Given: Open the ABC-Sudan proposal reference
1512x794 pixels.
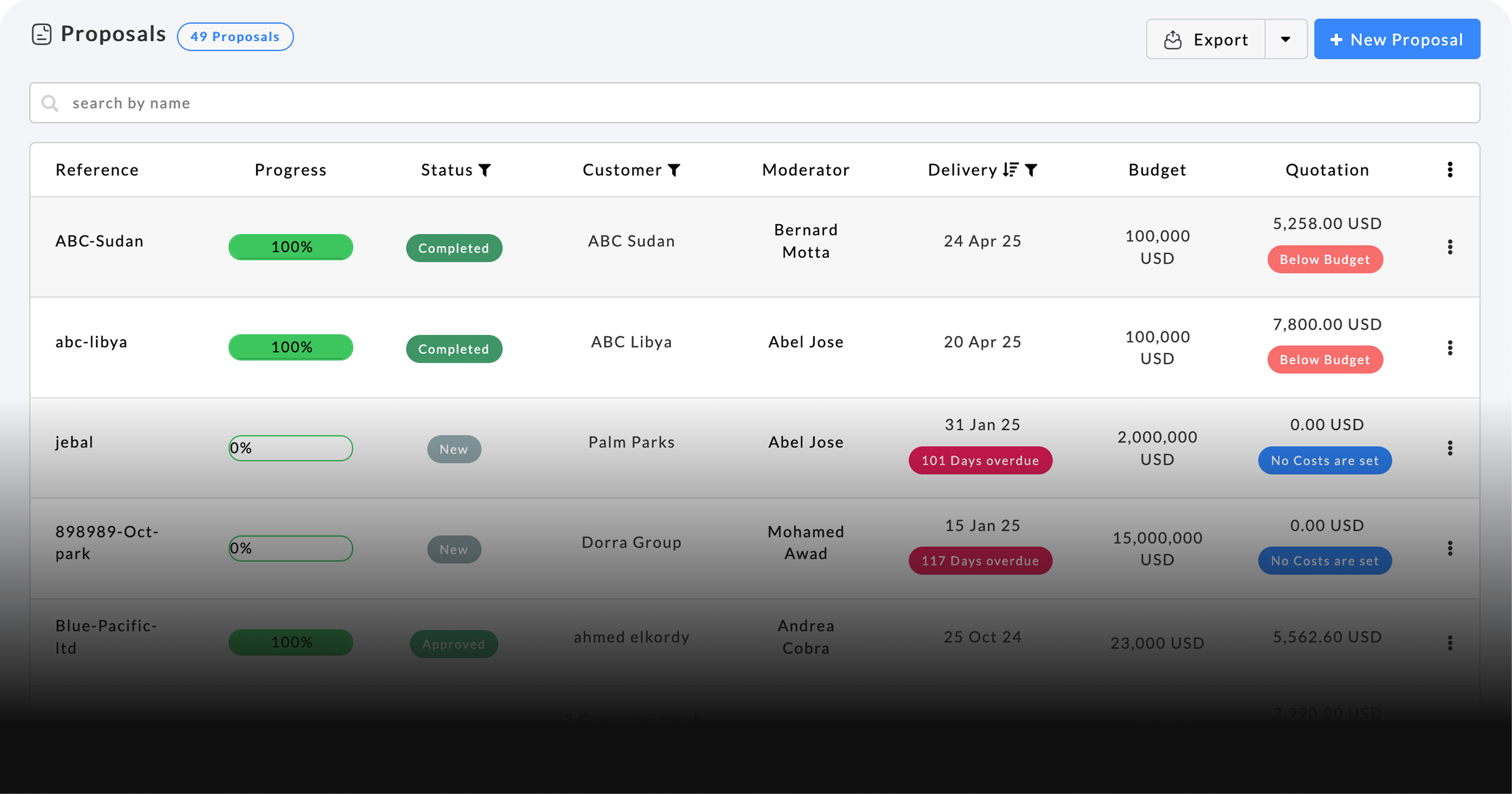Looking at the screenshot, I should 99,241.
